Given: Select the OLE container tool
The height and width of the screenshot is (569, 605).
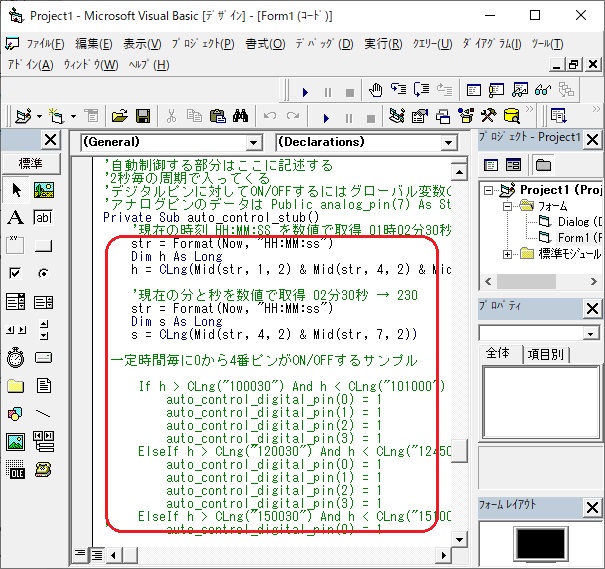Looking at the screenshot, I should pyautogui.click(x=16, y=469).
